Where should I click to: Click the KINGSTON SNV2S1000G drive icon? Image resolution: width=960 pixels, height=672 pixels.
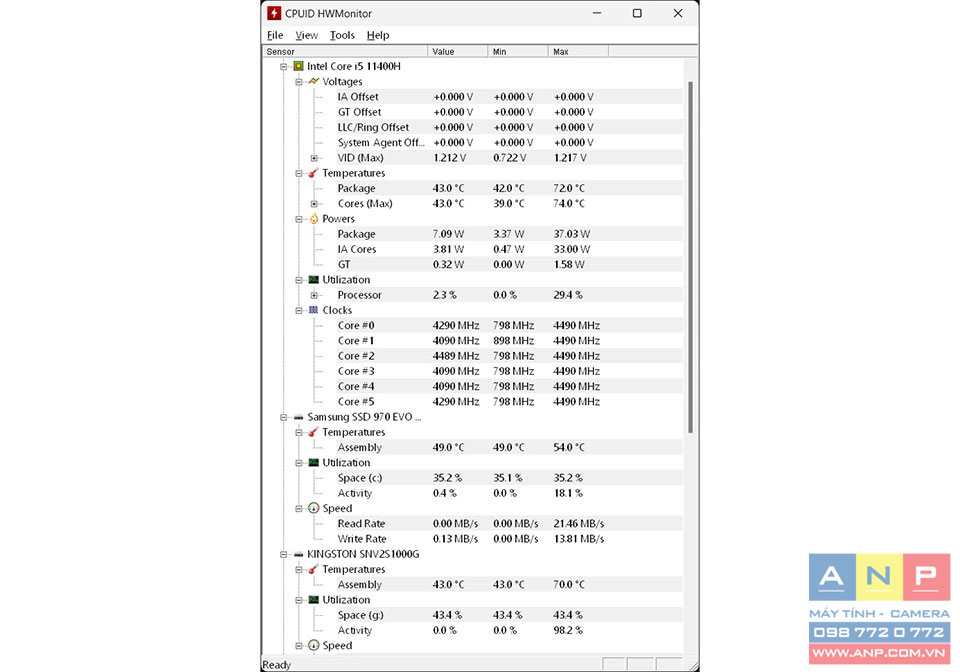pyautogui.click(x=298, y=554)
